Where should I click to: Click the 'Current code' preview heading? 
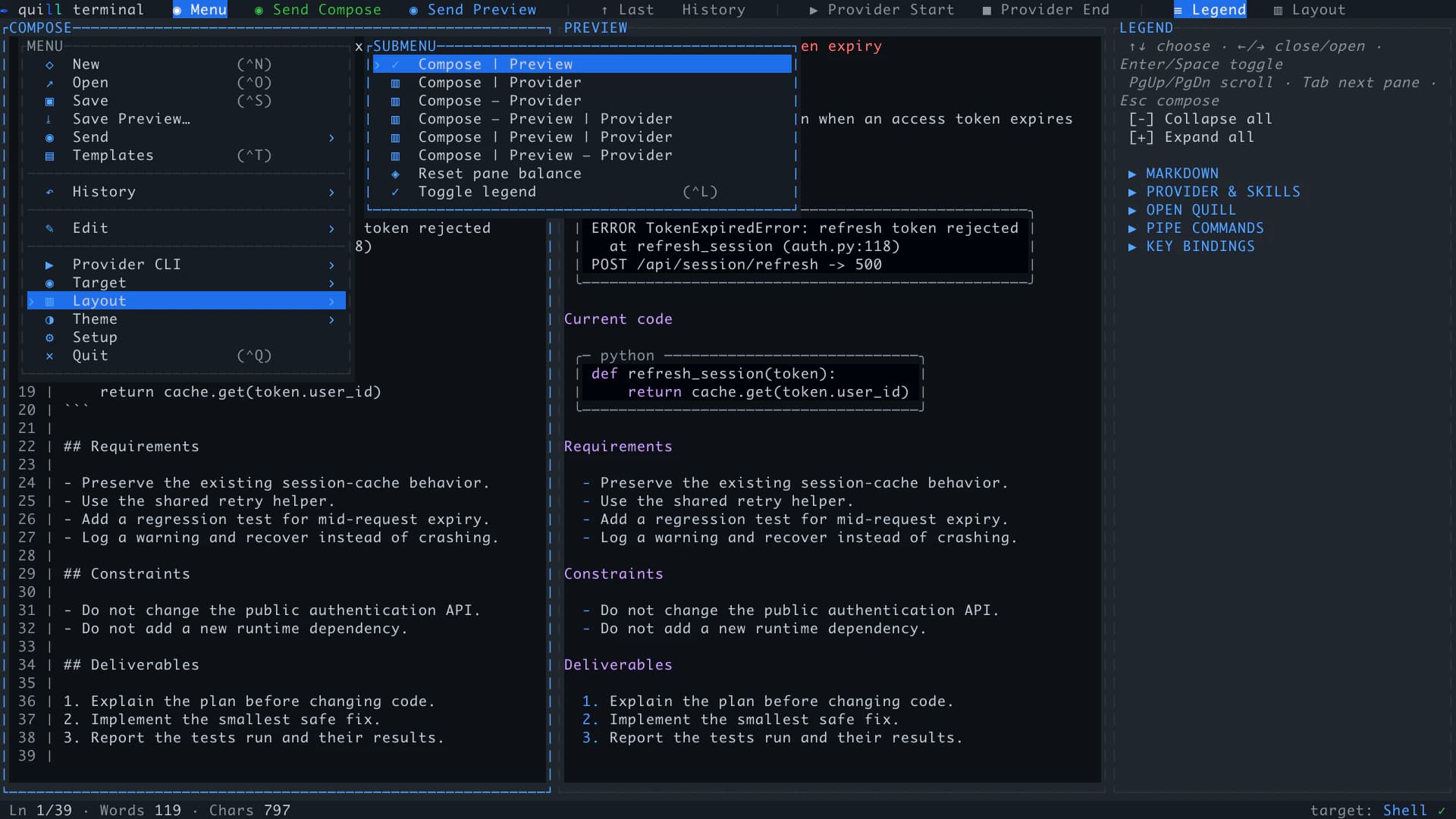[618, 319]
